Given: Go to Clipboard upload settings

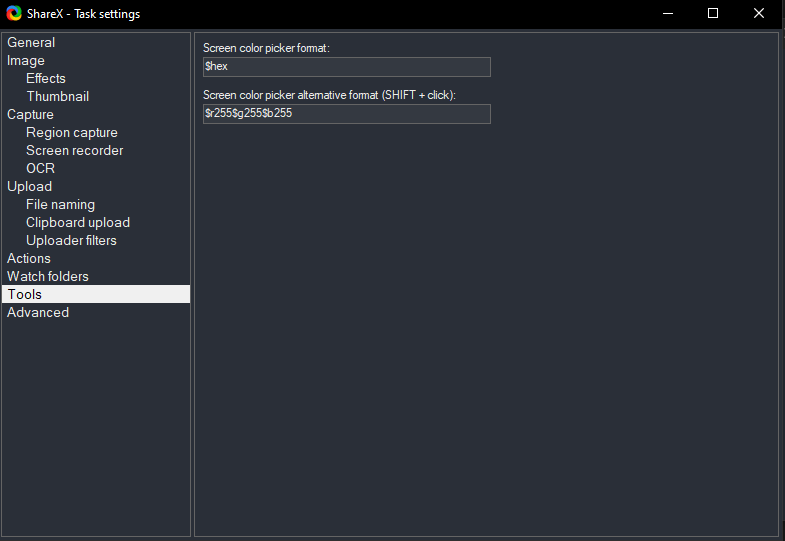Looking at the screenshot, I should pos(78,223).
